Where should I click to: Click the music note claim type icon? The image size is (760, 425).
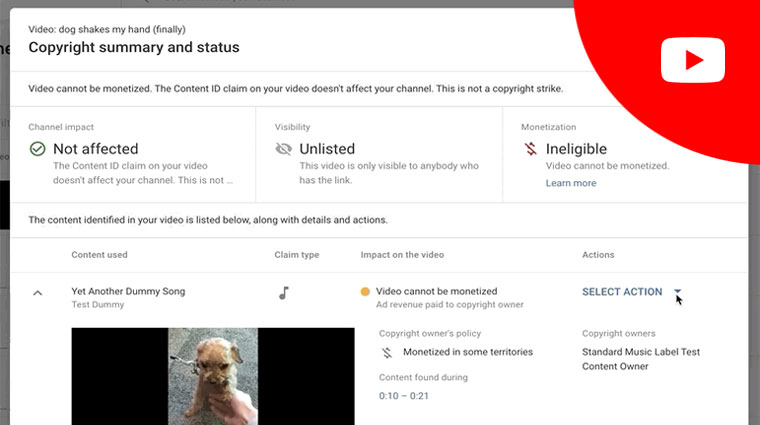pos(284,292)
